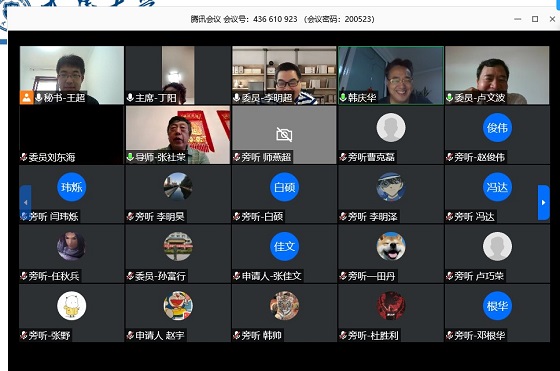Click the muted mic icon of 旁听—田丹
The width and height of the screenshot is (560, 371).
[x=343, y=276]
